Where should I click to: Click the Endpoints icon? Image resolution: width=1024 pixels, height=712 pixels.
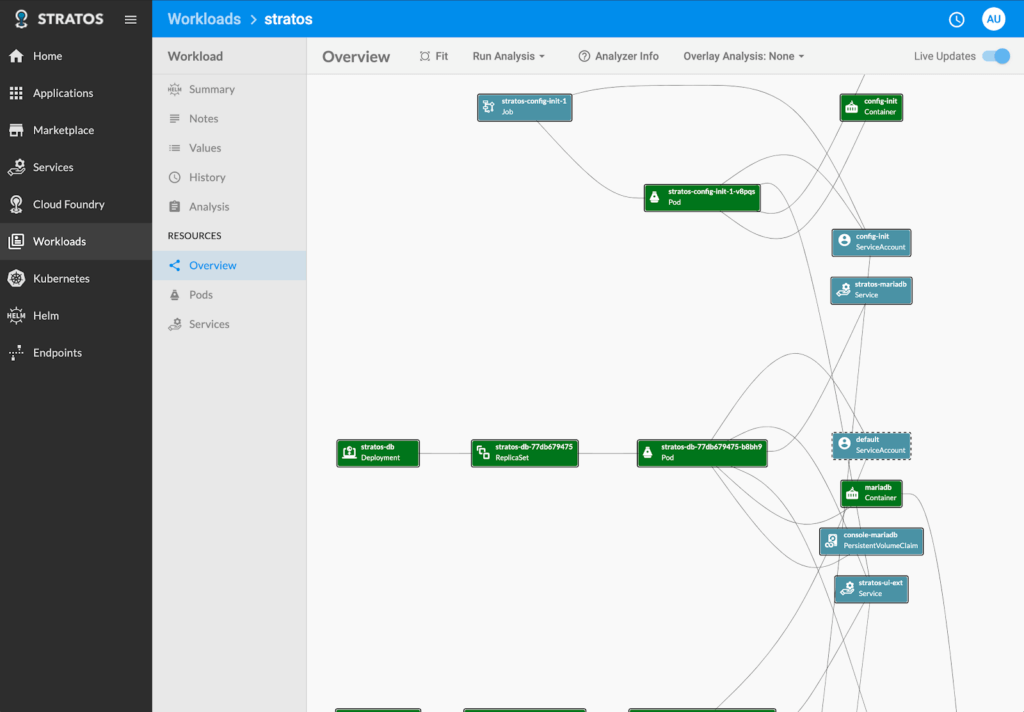[x=16, y=353]
